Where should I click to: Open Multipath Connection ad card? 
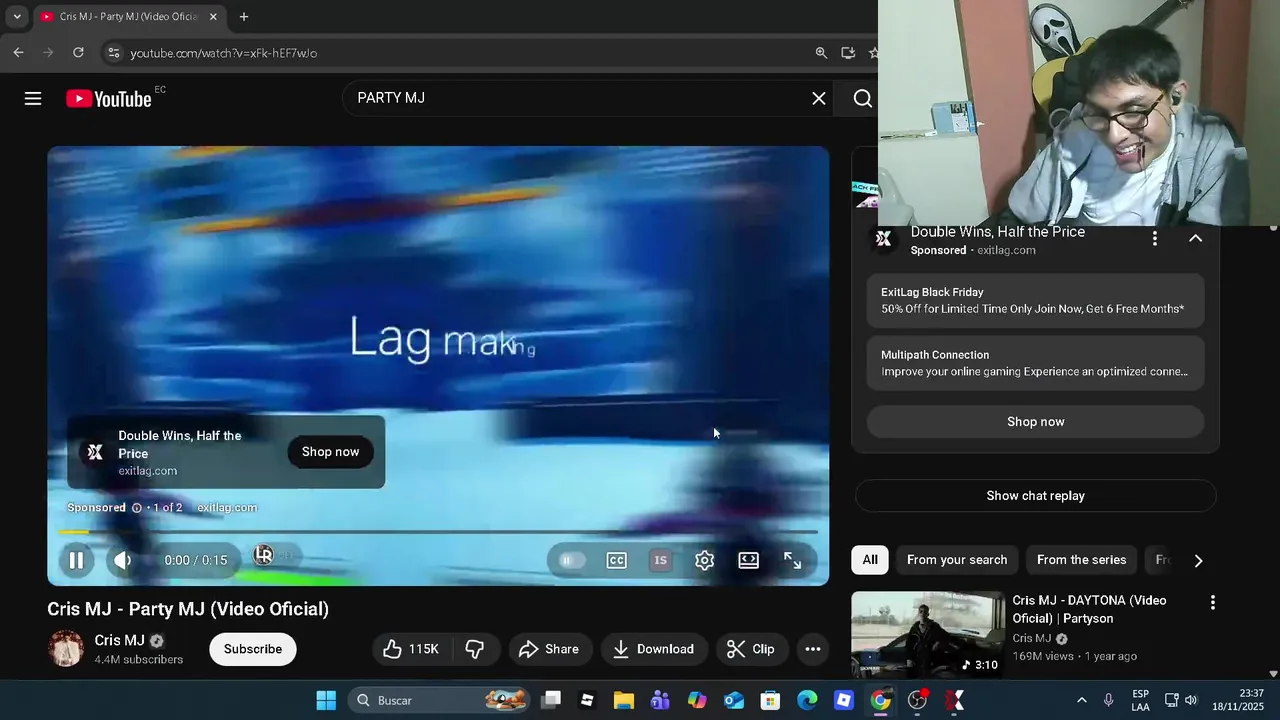pyautogui.click(x=1035, y=363)
